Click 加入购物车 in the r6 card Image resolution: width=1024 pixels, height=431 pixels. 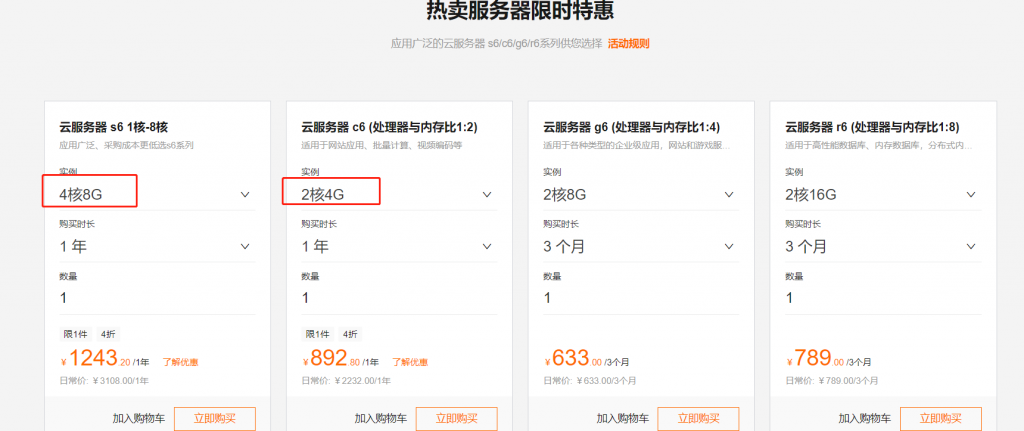(x=865, y=419)
